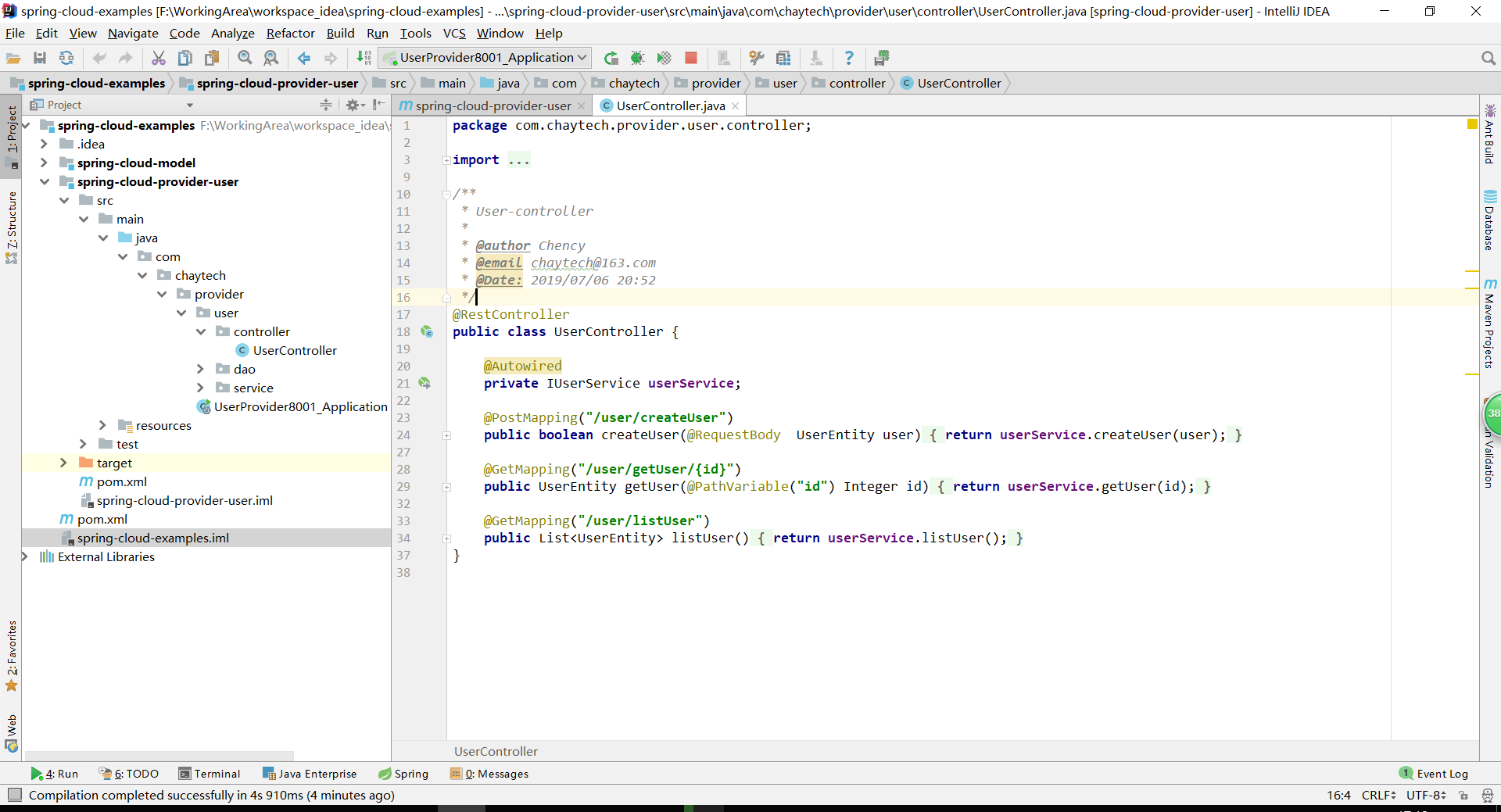This screenshot has height=812, width=1501.
Task: Open the Event Log
Action: 1434,774
